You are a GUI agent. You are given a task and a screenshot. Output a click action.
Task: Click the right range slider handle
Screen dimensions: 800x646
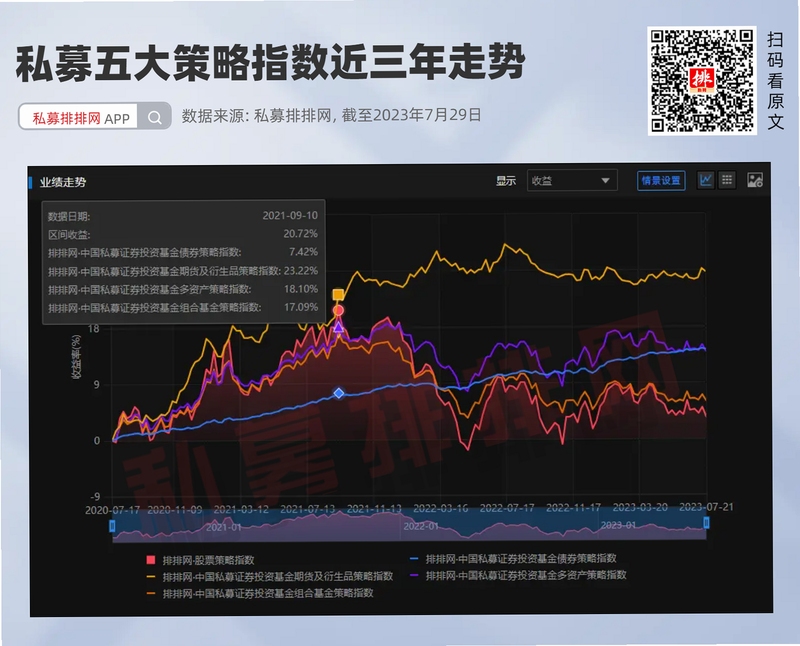pyautogui.click(x=707, y=523)
